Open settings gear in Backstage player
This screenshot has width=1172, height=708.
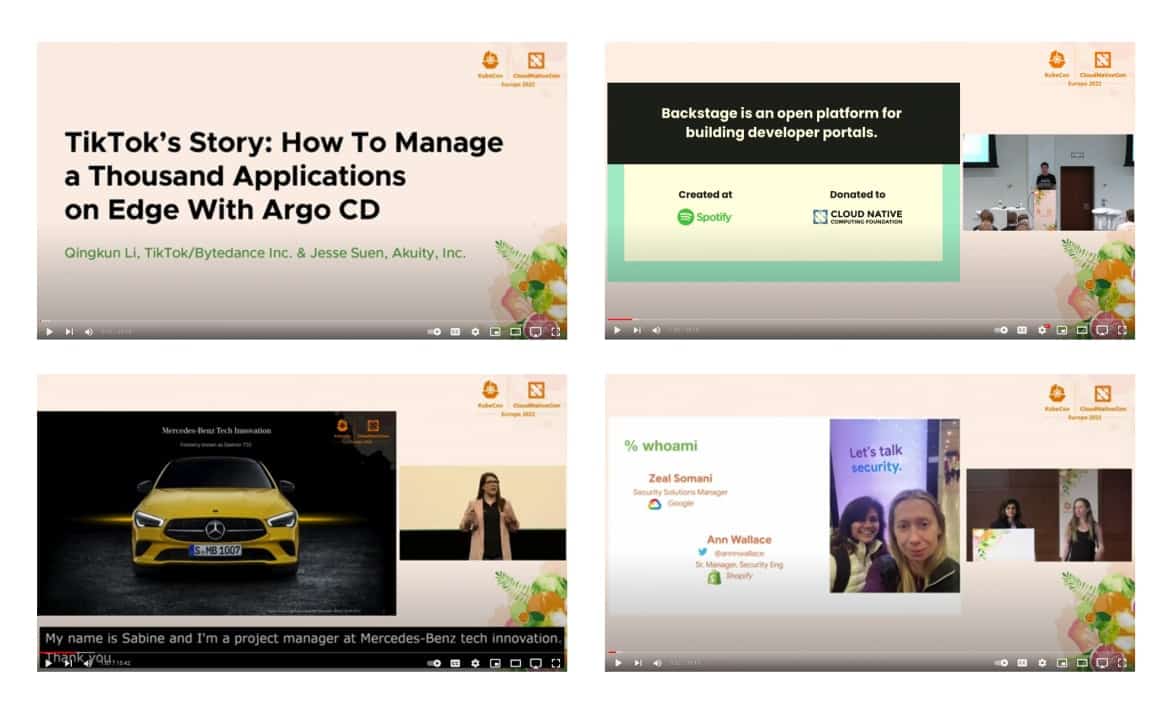coord(1042,330)
